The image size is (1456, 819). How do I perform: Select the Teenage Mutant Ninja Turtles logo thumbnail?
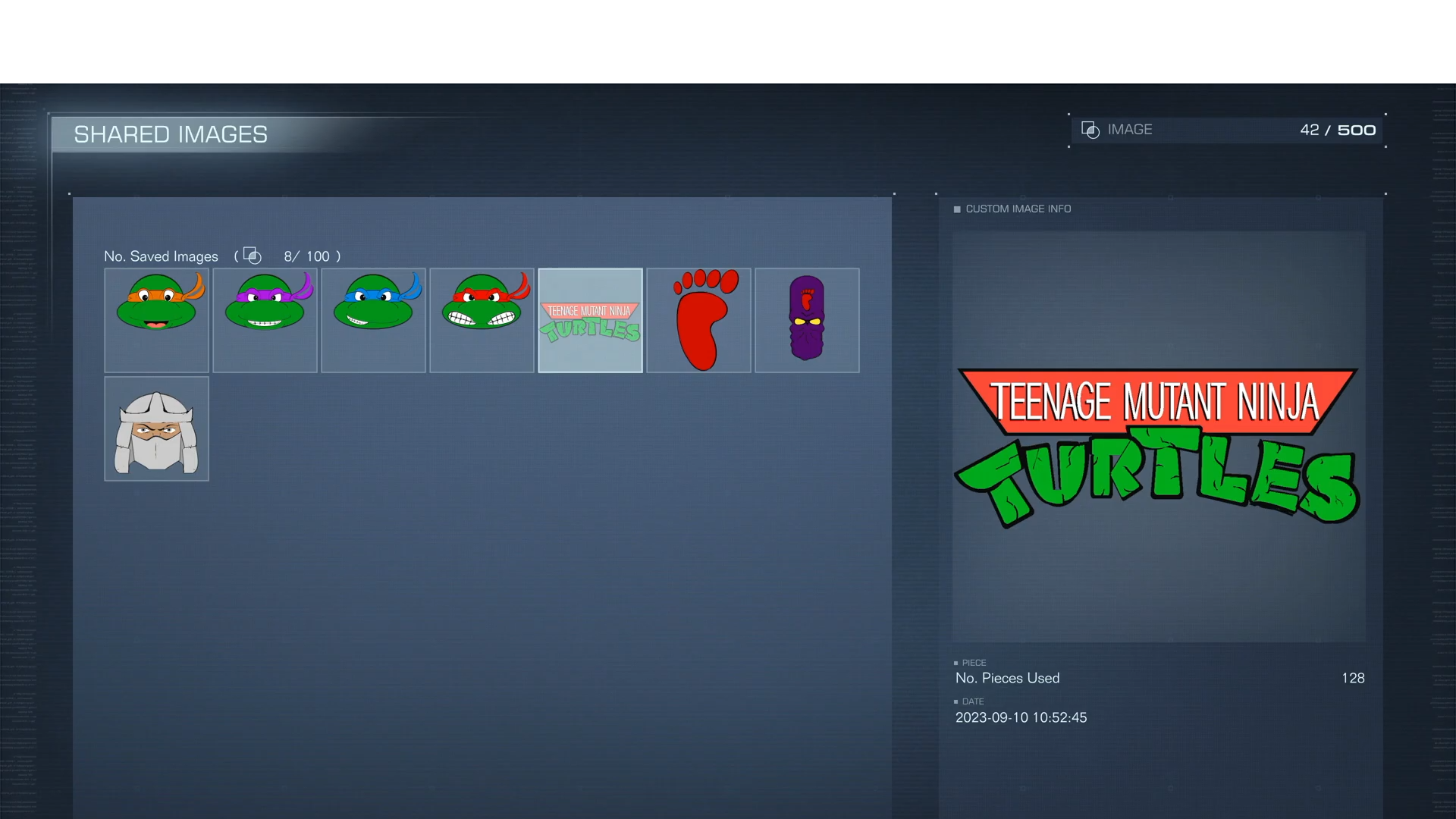[590, 320]
